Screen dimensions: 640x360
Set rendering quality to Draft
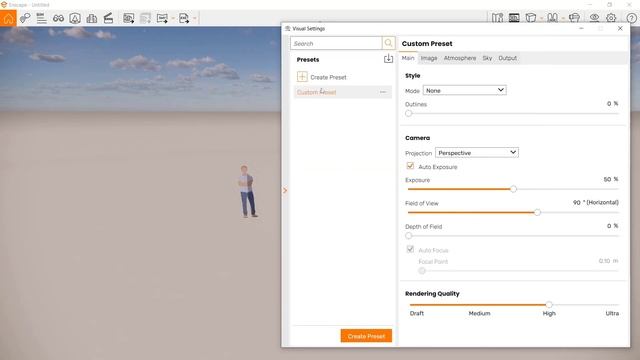click(x=416, y=313)
